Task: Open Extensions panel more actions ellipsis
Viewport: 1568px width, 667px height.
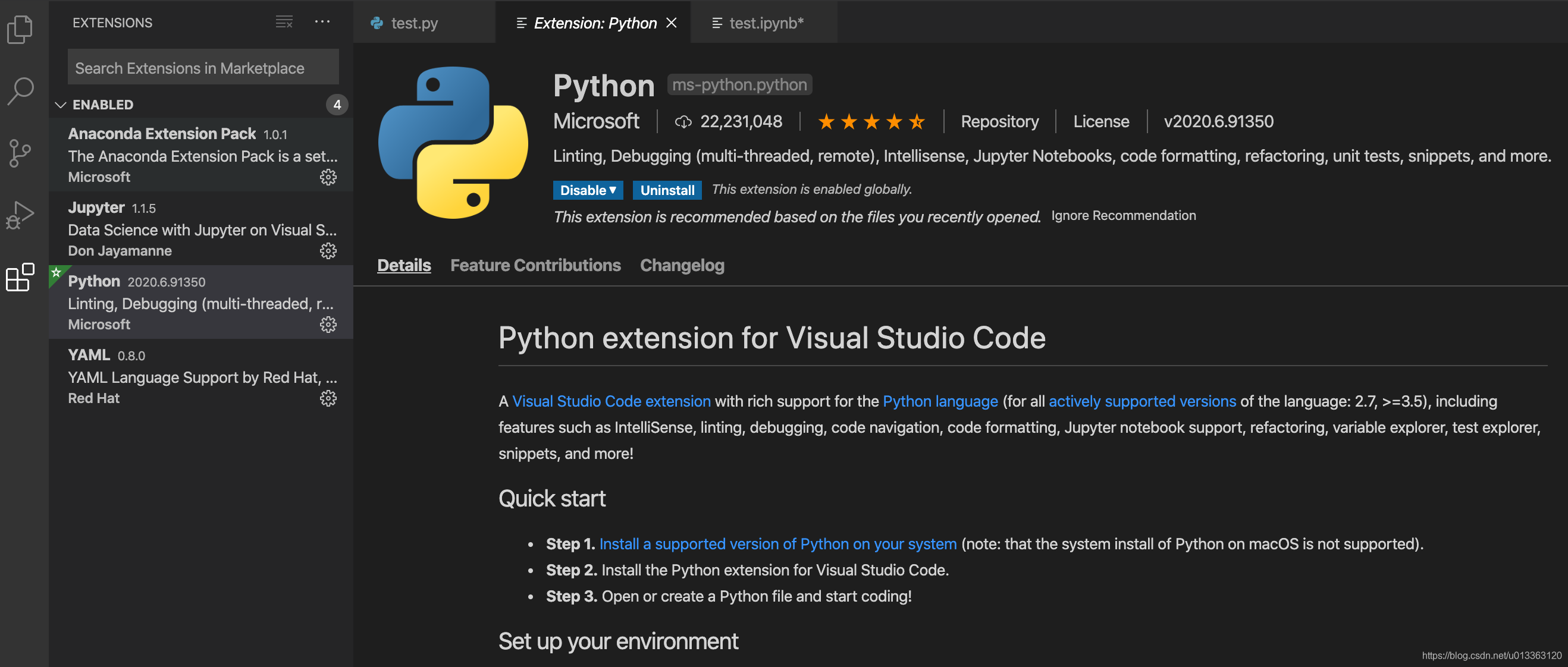Action: pyautogui.click(x=322, y=23)
